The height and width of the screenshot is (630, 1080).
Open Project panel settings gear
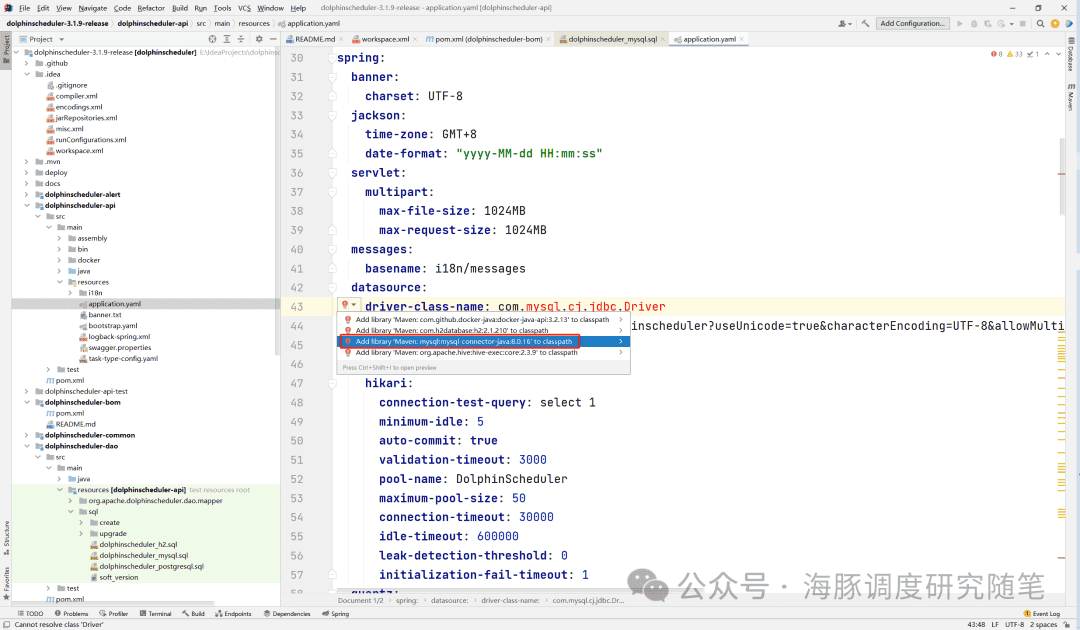coord(259,39)
